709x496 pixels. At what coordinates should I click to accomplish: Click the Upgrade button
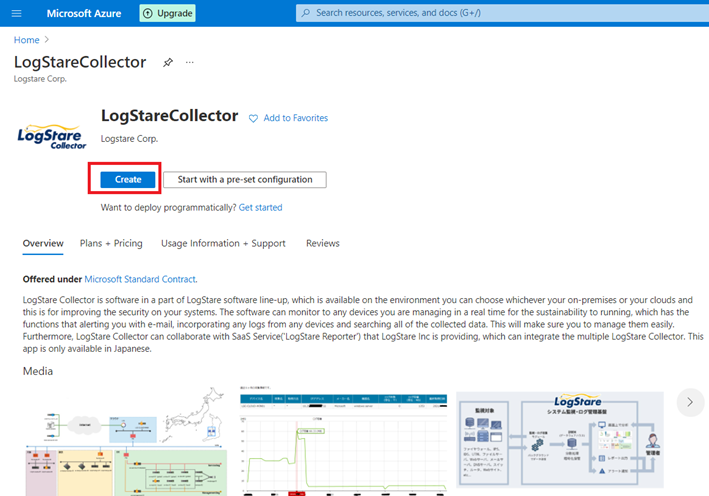(x=167, y=13)
